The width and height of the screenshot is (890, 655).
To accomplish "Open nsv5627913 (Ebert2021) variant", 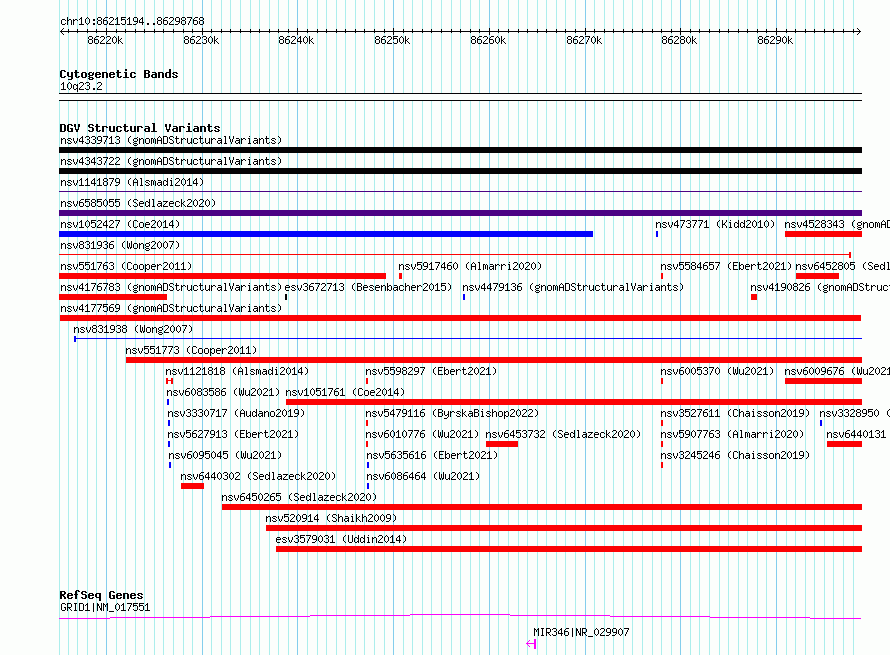I will 233,434.
